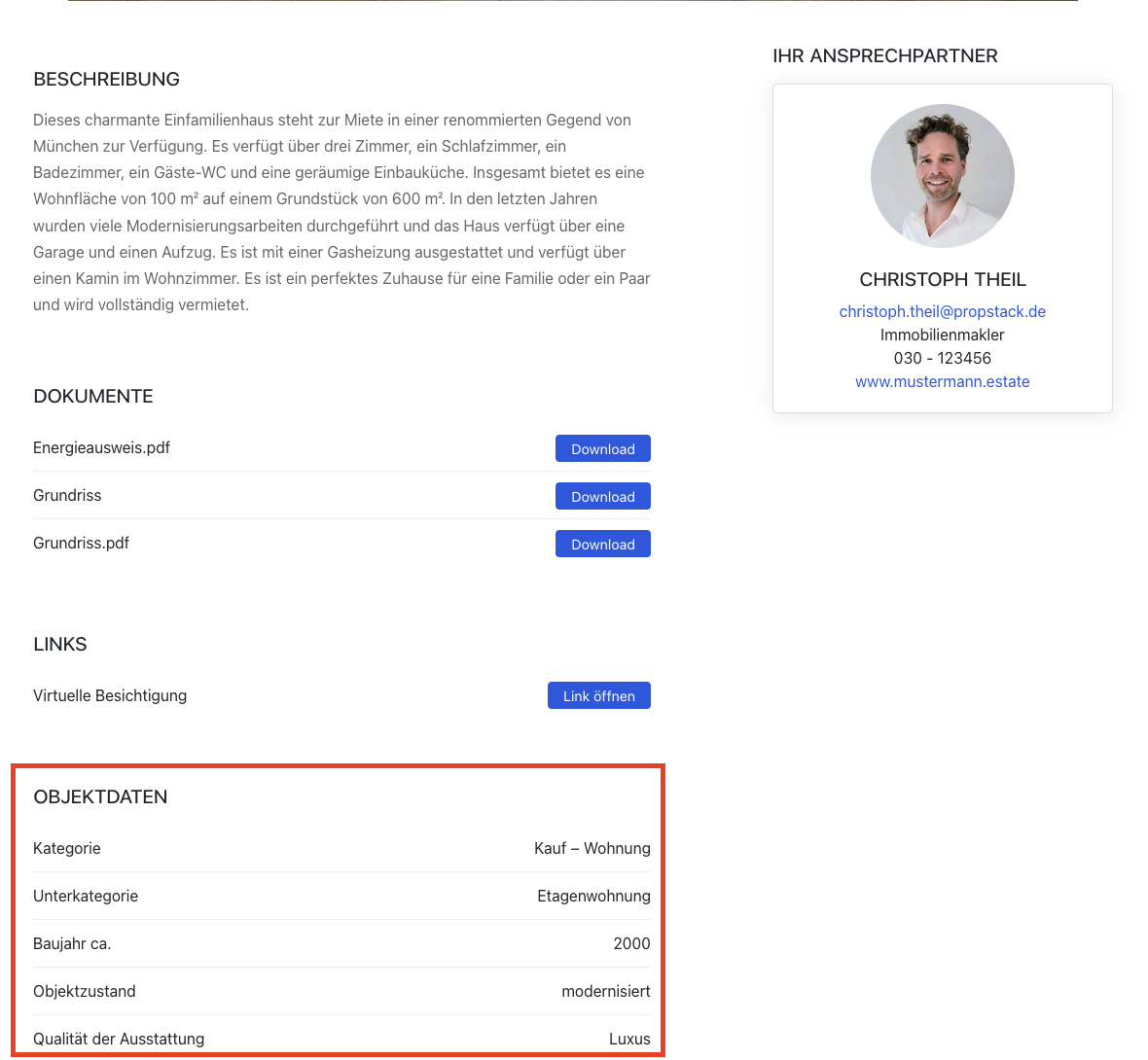
Task: Click christoph.theil@propstack.de email link
Action: pyautogui.click(x=943, y=311)
